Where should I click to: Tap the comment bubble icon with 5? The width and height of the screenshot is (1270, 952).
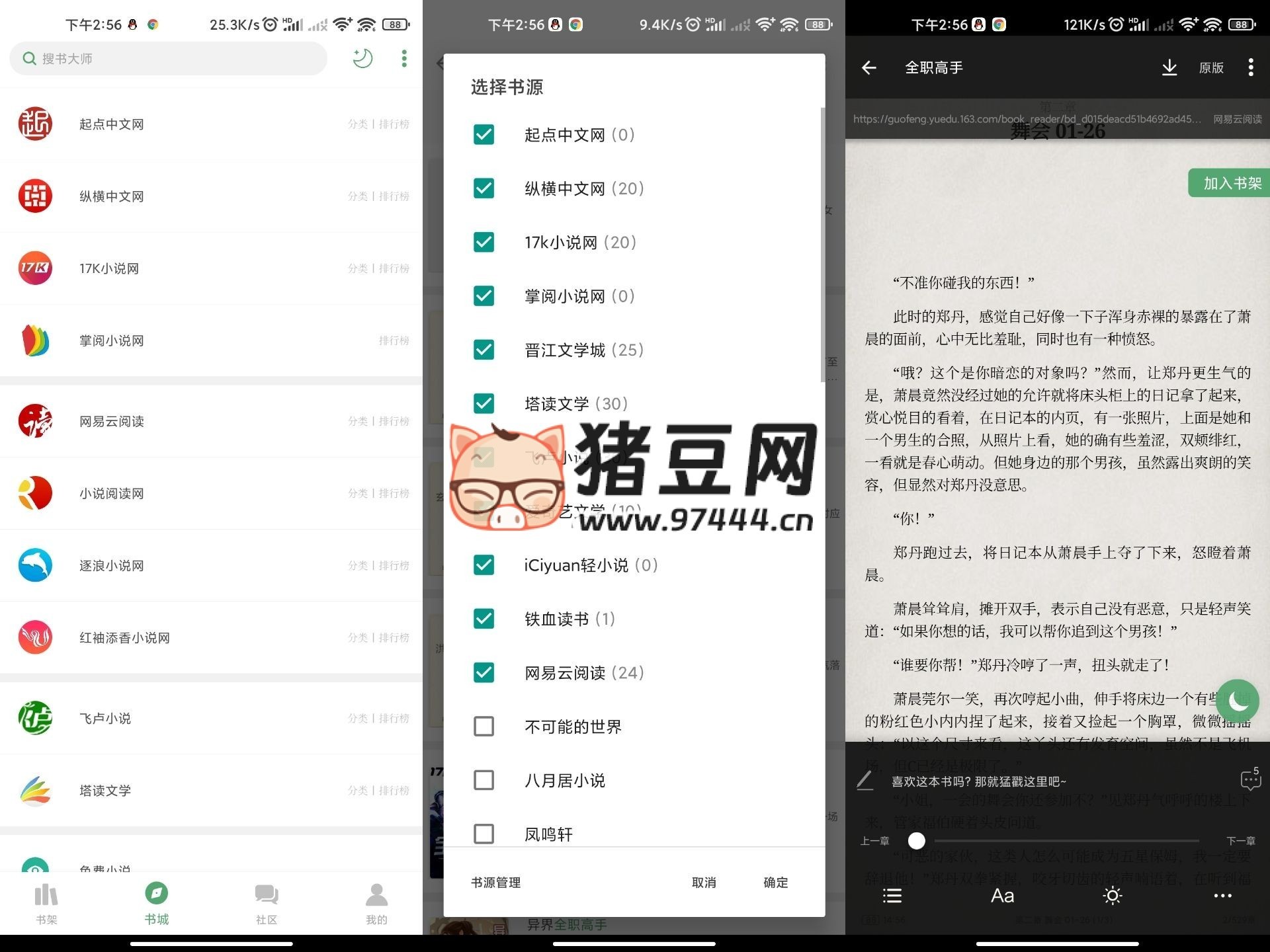pyautogui.click(x=1250, y=780)
